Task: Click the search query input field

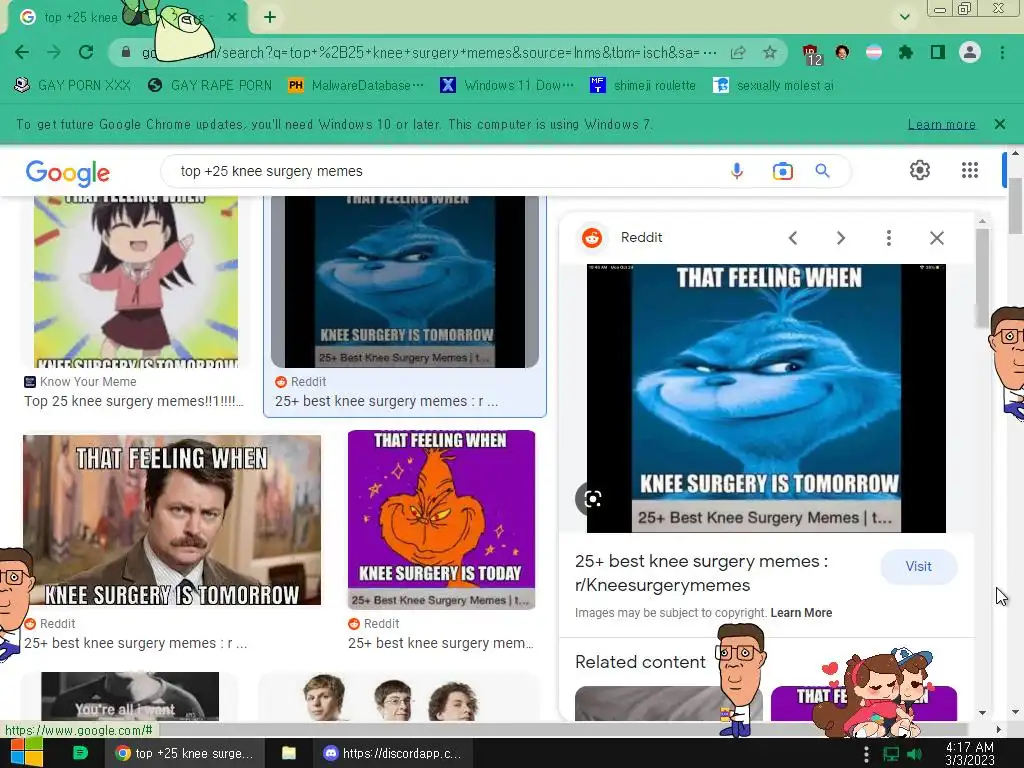Action: click(x=444, y=171)
